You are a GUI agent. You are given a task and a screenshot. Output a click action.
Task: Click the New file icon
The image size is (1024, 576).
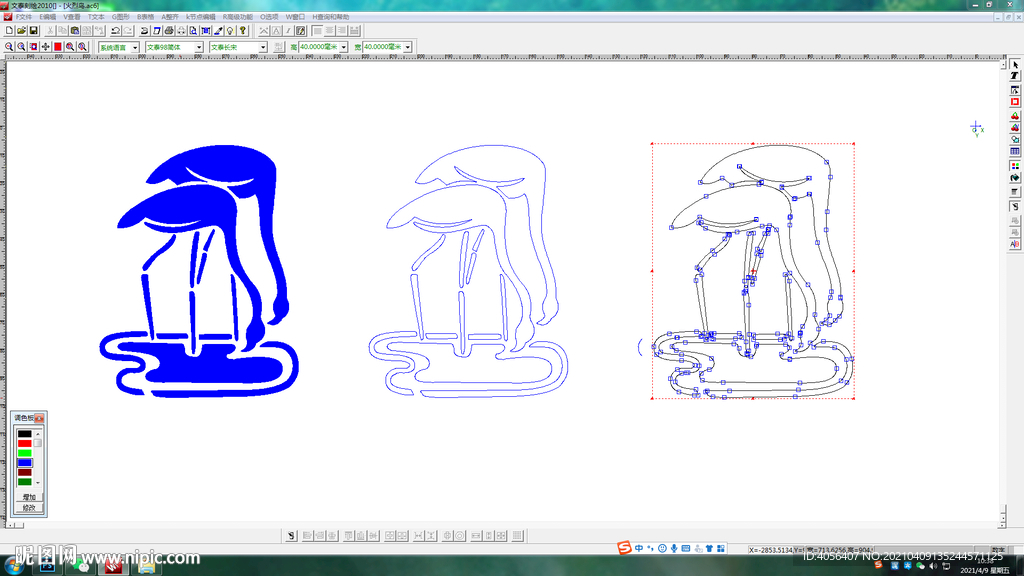(x=9, y=31)
